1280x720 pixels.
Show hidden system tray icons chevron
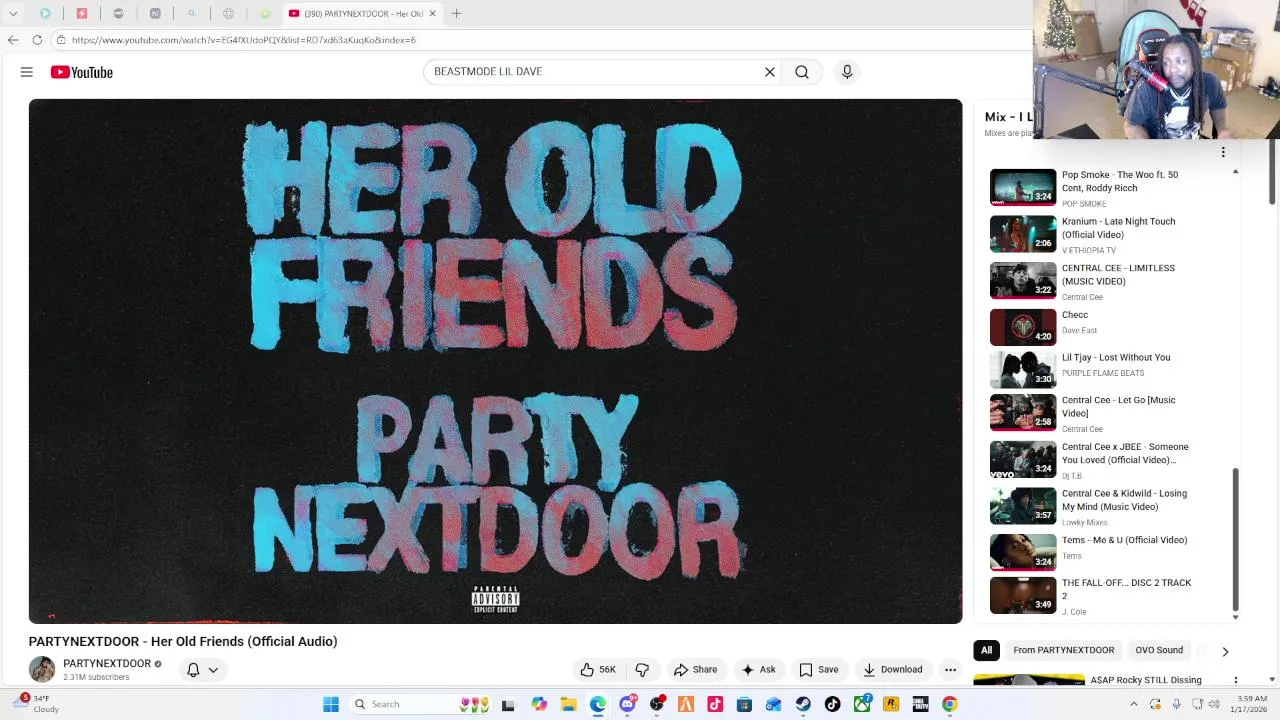(1133, 704)
